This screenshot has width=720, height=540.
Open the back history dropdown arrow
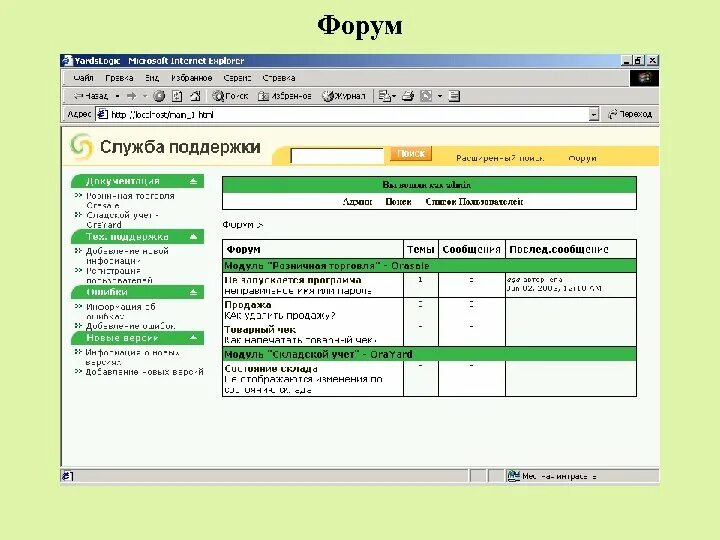click(117, 96)
